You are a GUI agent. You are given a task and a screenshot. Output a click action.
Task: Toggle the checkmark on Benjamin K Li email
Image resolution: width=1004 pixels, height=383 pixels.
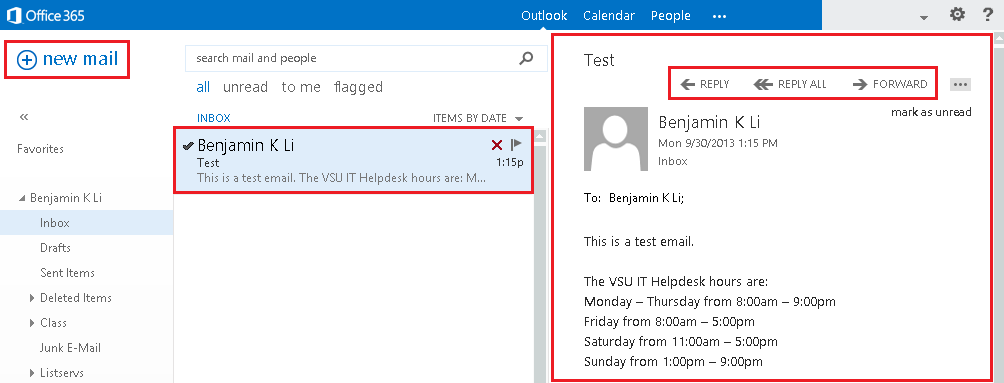(x=188, y=146)
